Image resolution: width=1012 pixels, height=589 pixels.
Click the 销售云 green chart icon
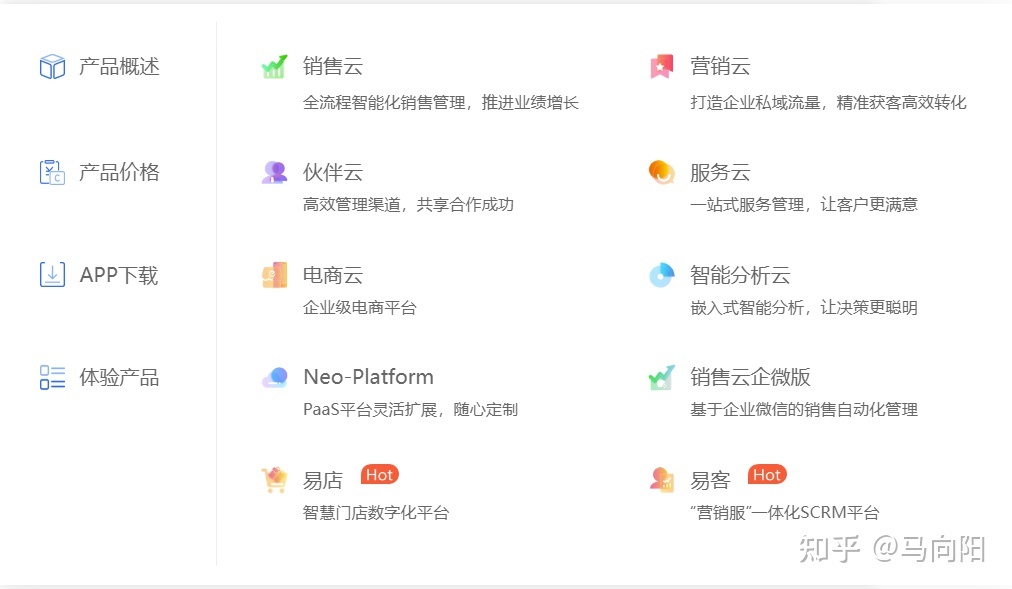(274, 67)
